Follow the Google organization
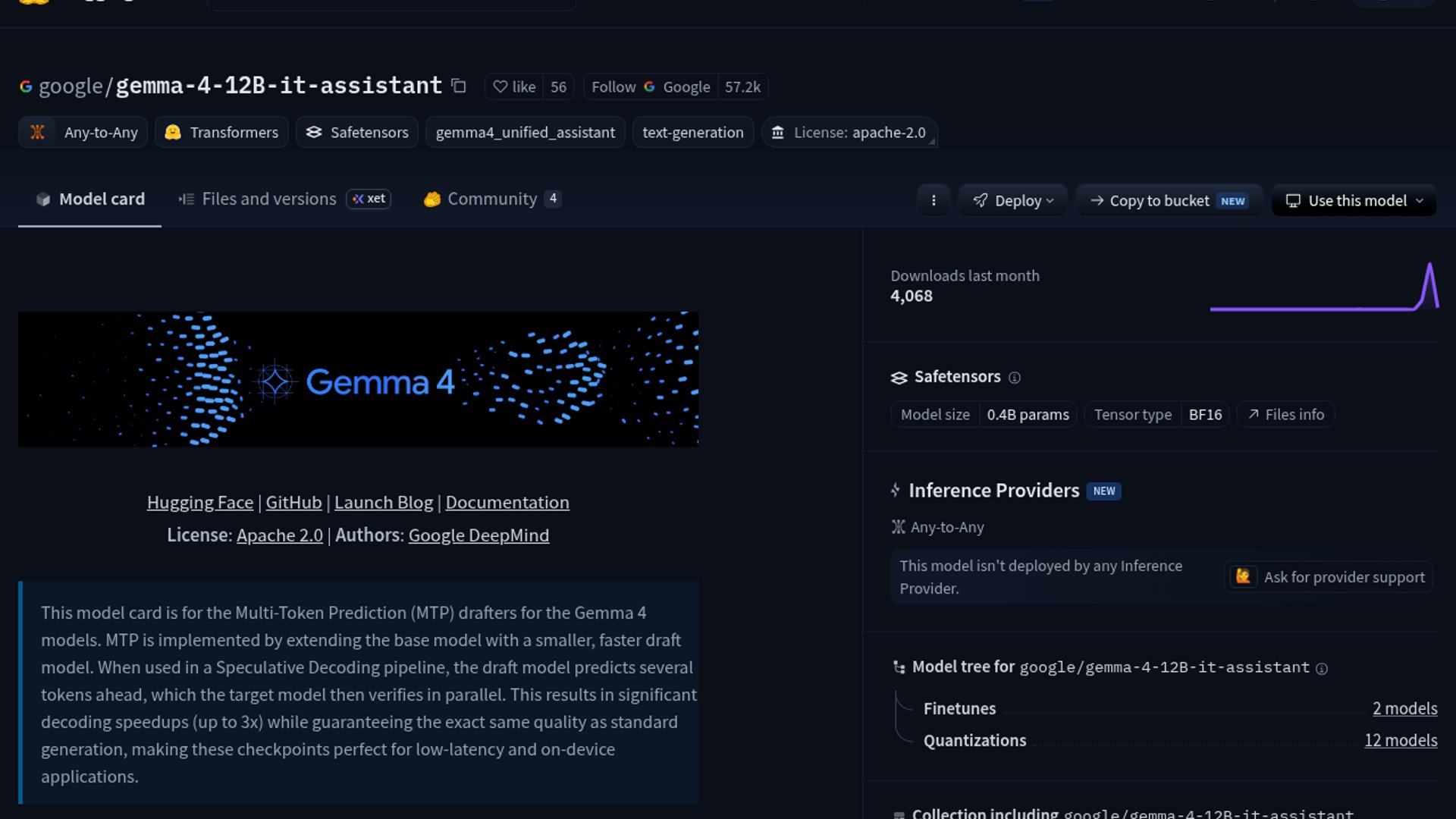 [x=651, y=86]
